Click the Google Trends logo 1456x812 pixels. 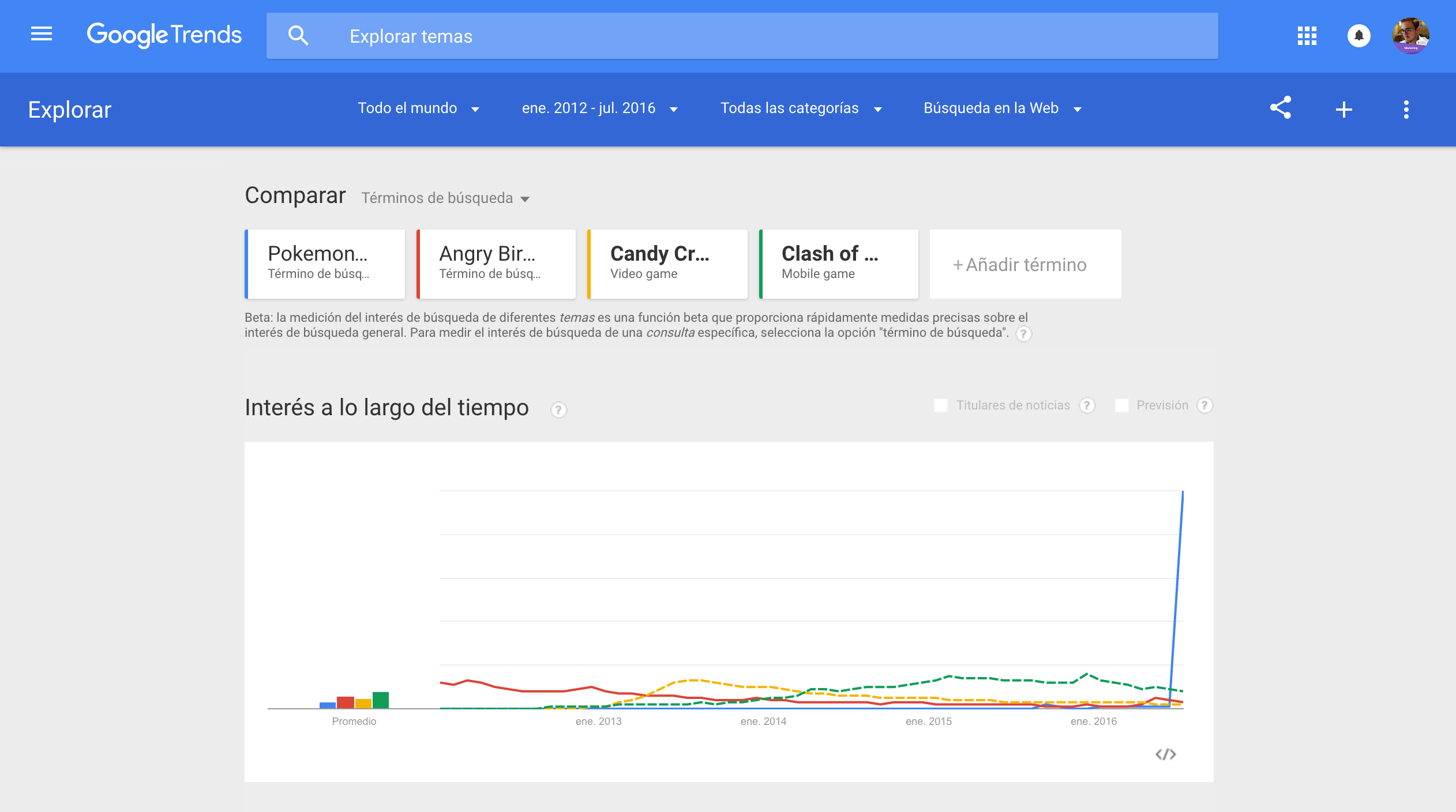point(164,35)
